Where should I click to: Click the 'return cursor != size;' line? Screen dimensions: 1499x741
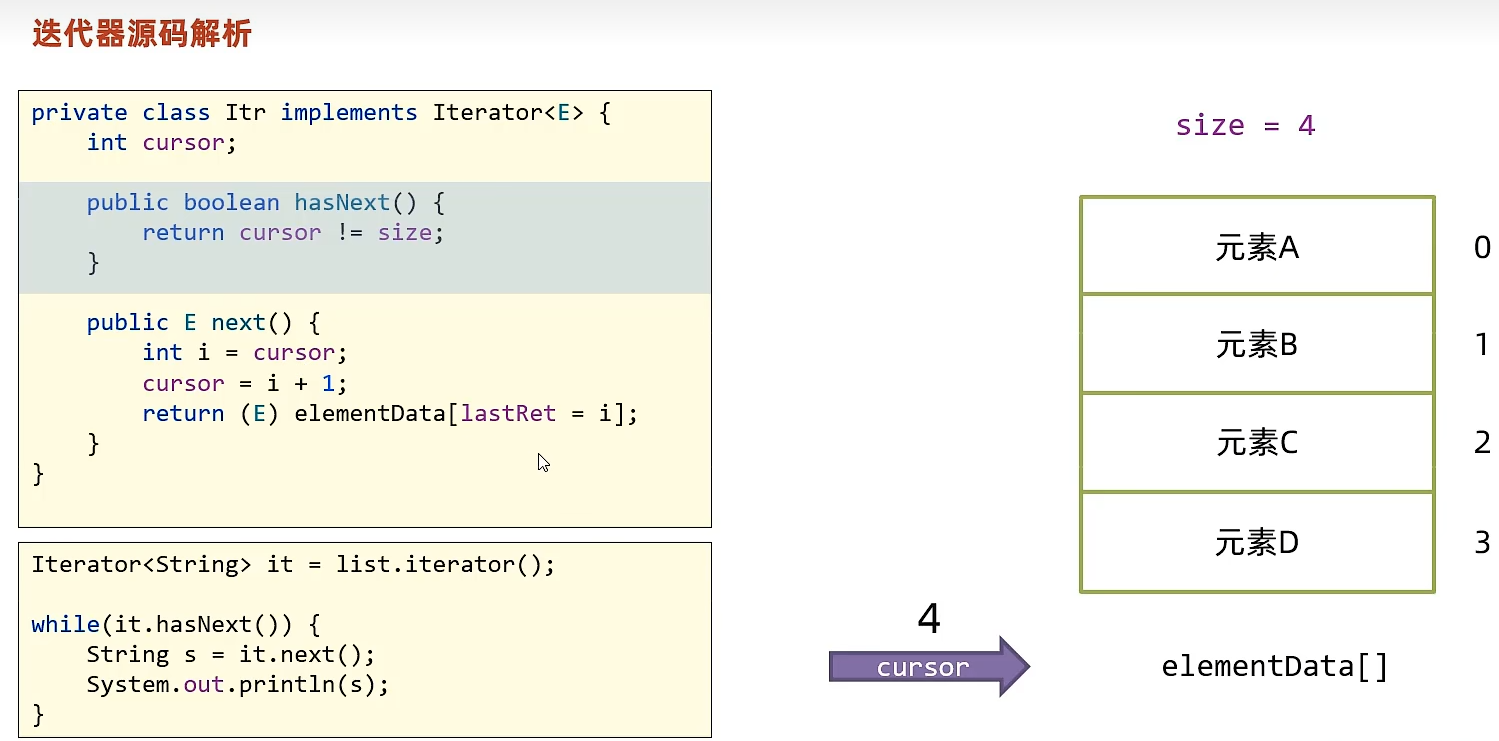pyautogui.click(x=292, y=233)
